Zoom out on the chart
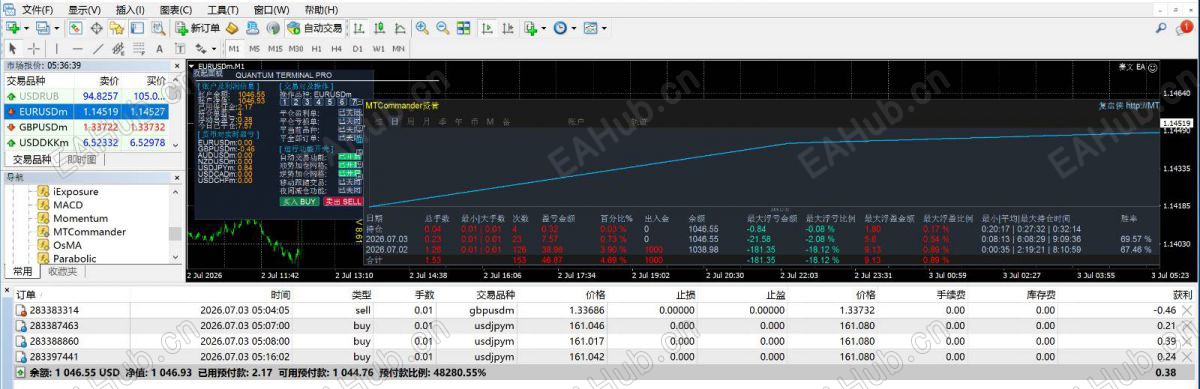This screenshot has height=389, width=1200. tap(442, 28)
